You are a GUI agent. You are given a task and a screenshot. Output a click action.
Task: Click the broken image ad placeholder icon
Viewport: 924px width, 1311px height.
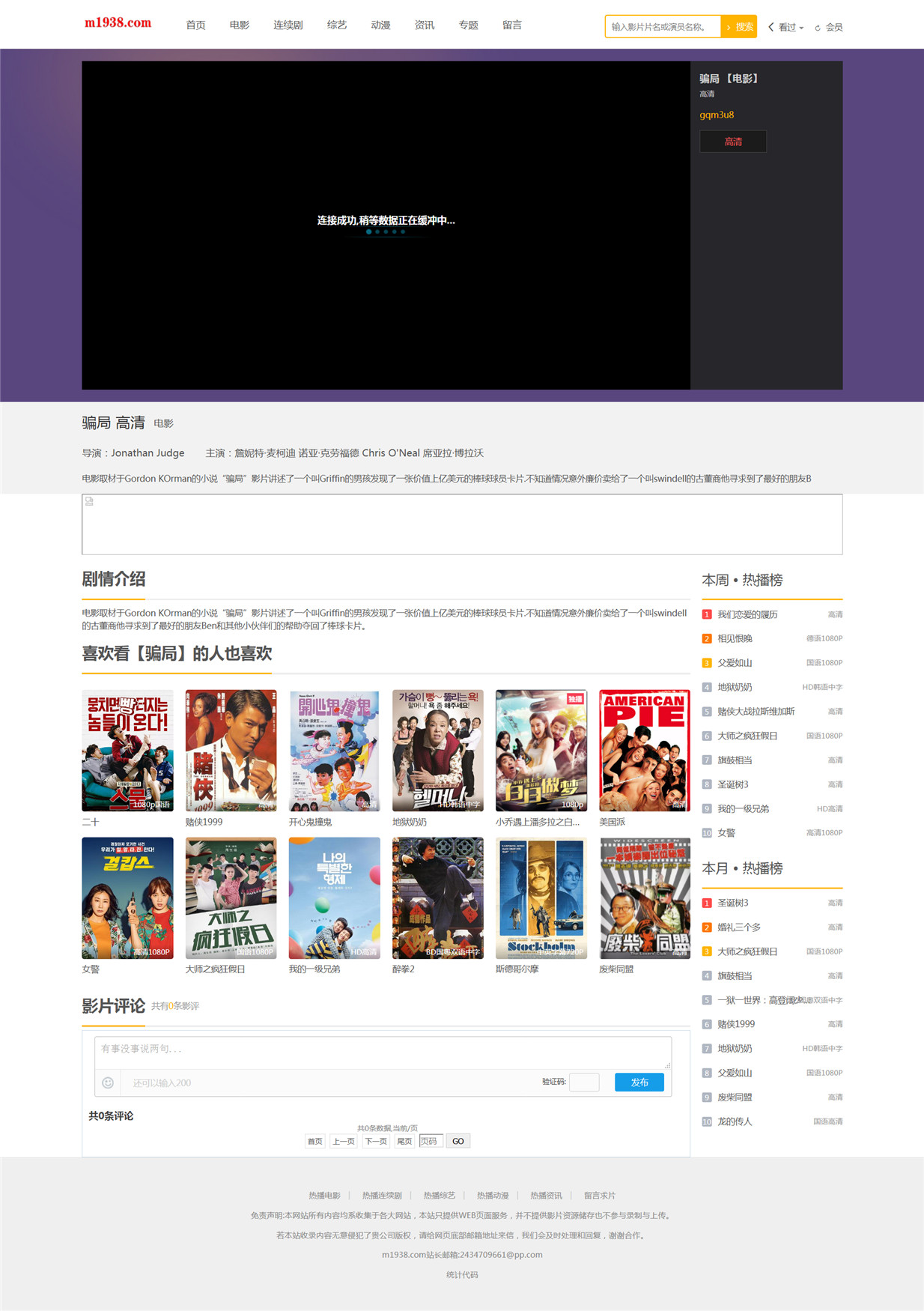(89, 501)
